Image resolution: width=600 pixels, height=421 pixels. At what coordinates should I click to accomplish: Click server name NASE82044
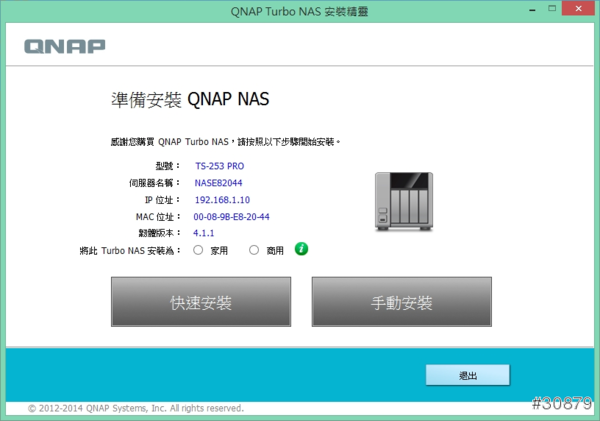(218, 183)
